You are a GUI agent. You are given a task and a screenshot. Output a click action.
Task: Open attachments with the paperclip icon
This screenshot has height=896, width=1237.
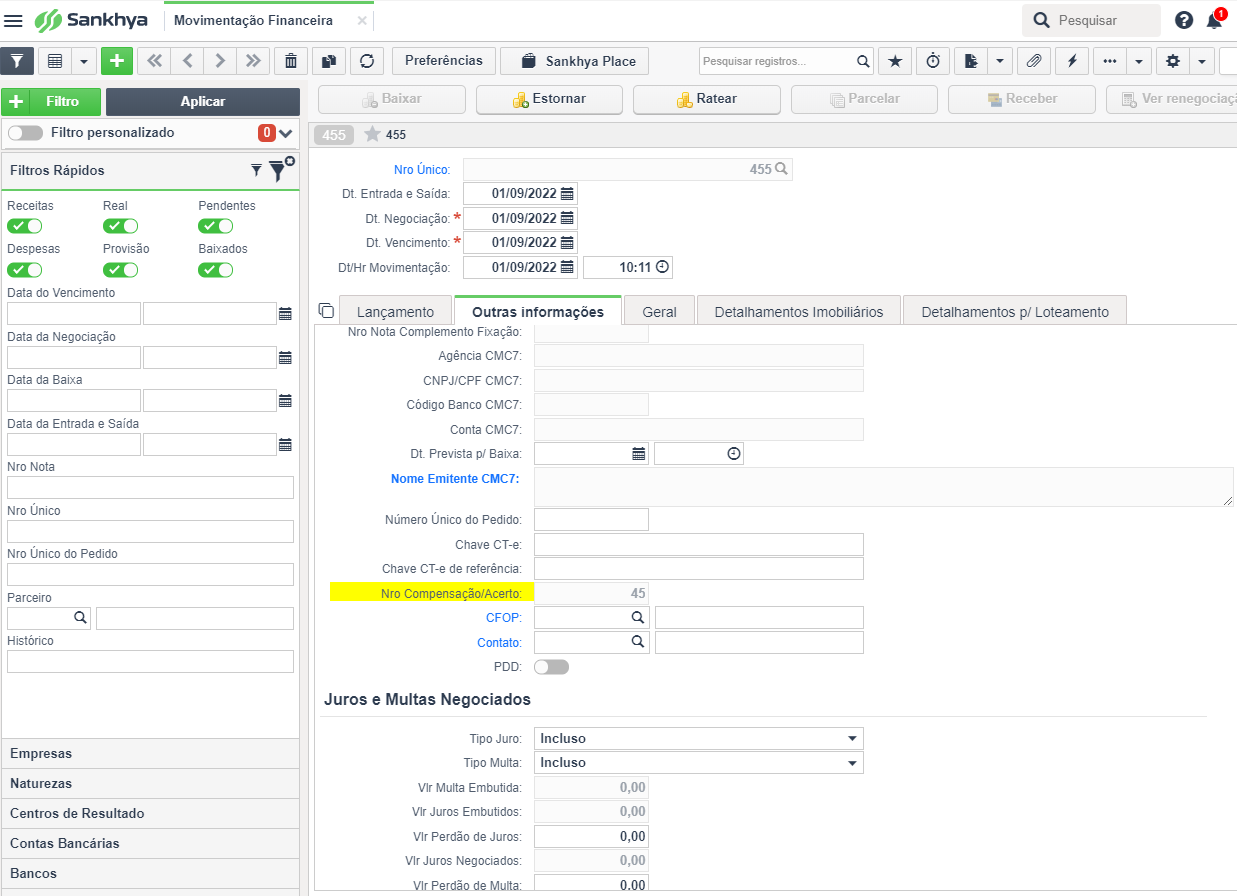coord(1034,61)
